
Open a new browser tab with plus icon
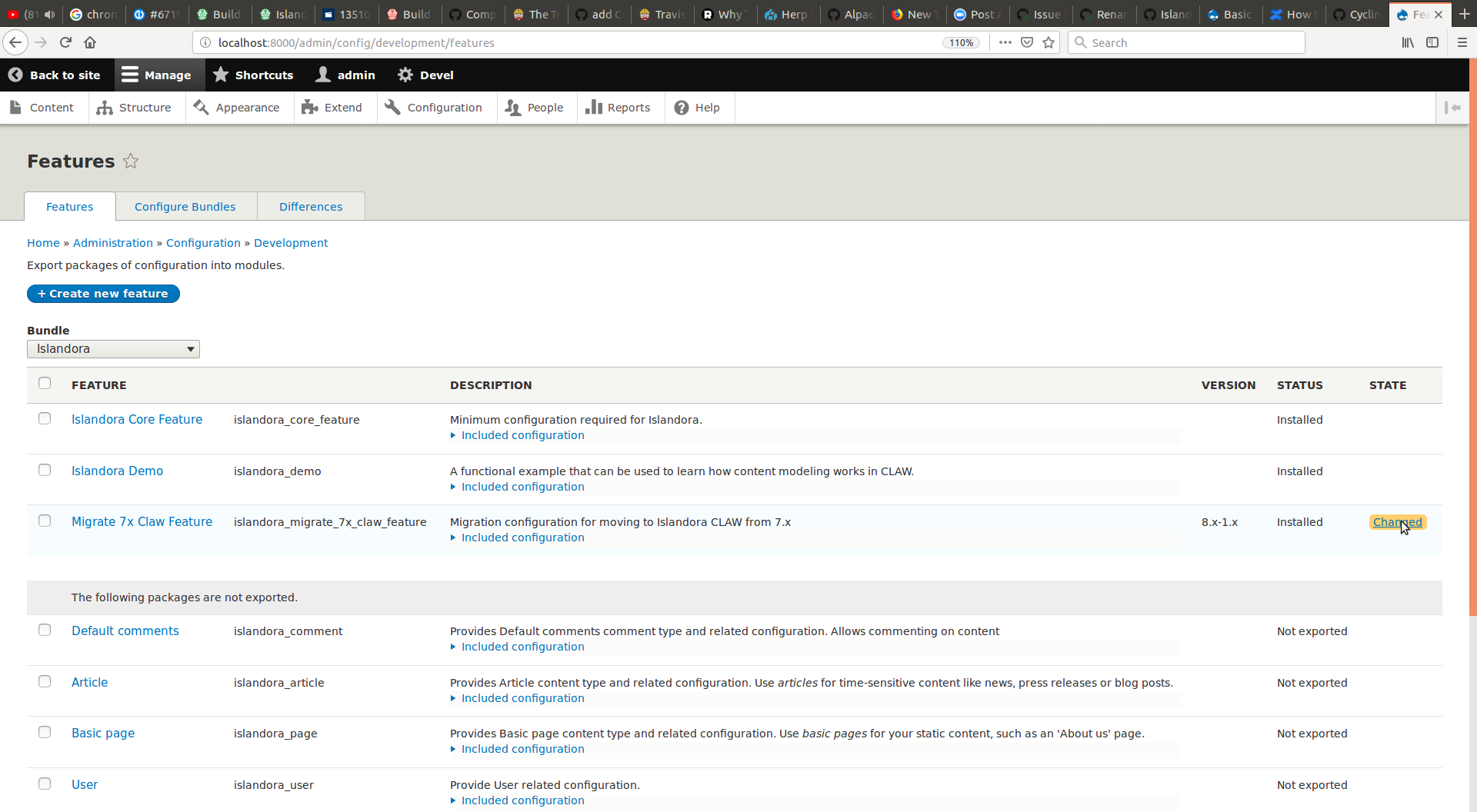(1464, 14)
